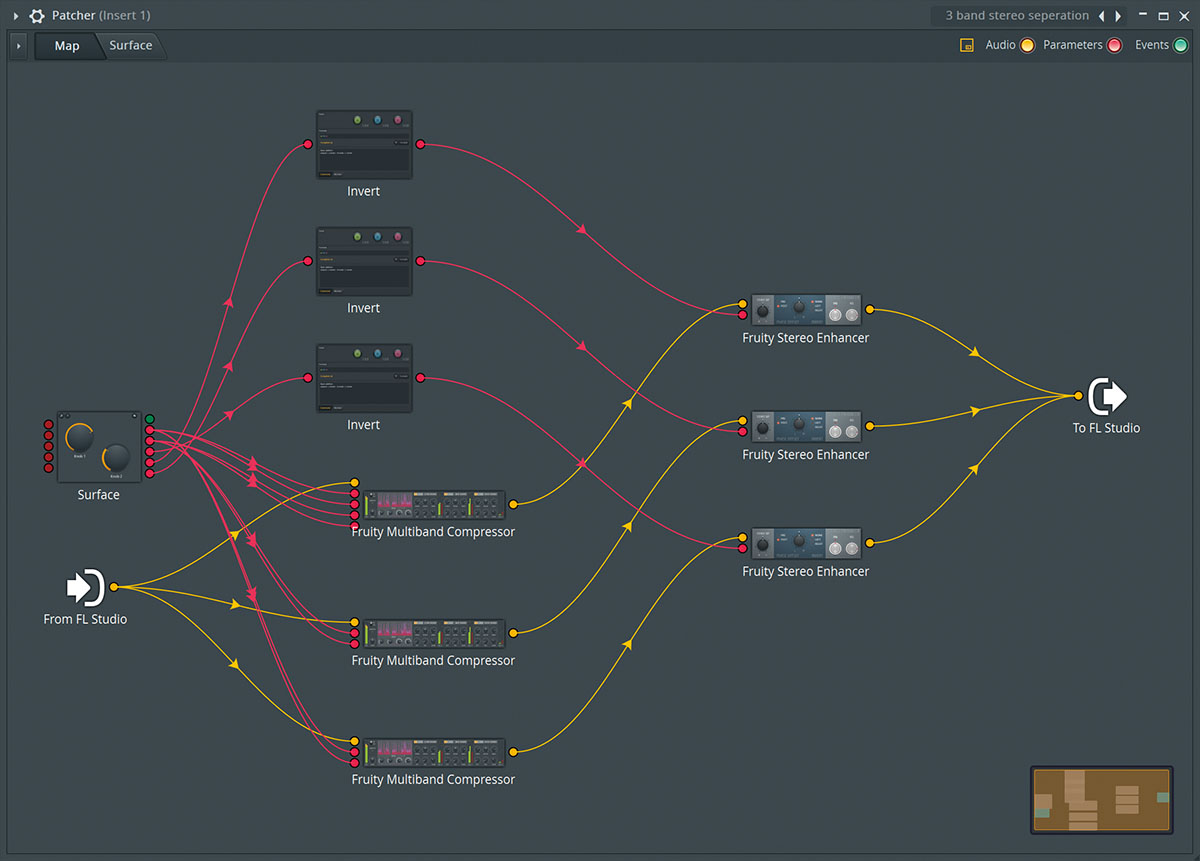Click the audio output port of the top Multiband Compressor
This screenshot has height=861, width=1200.
(x=513, y=505)
